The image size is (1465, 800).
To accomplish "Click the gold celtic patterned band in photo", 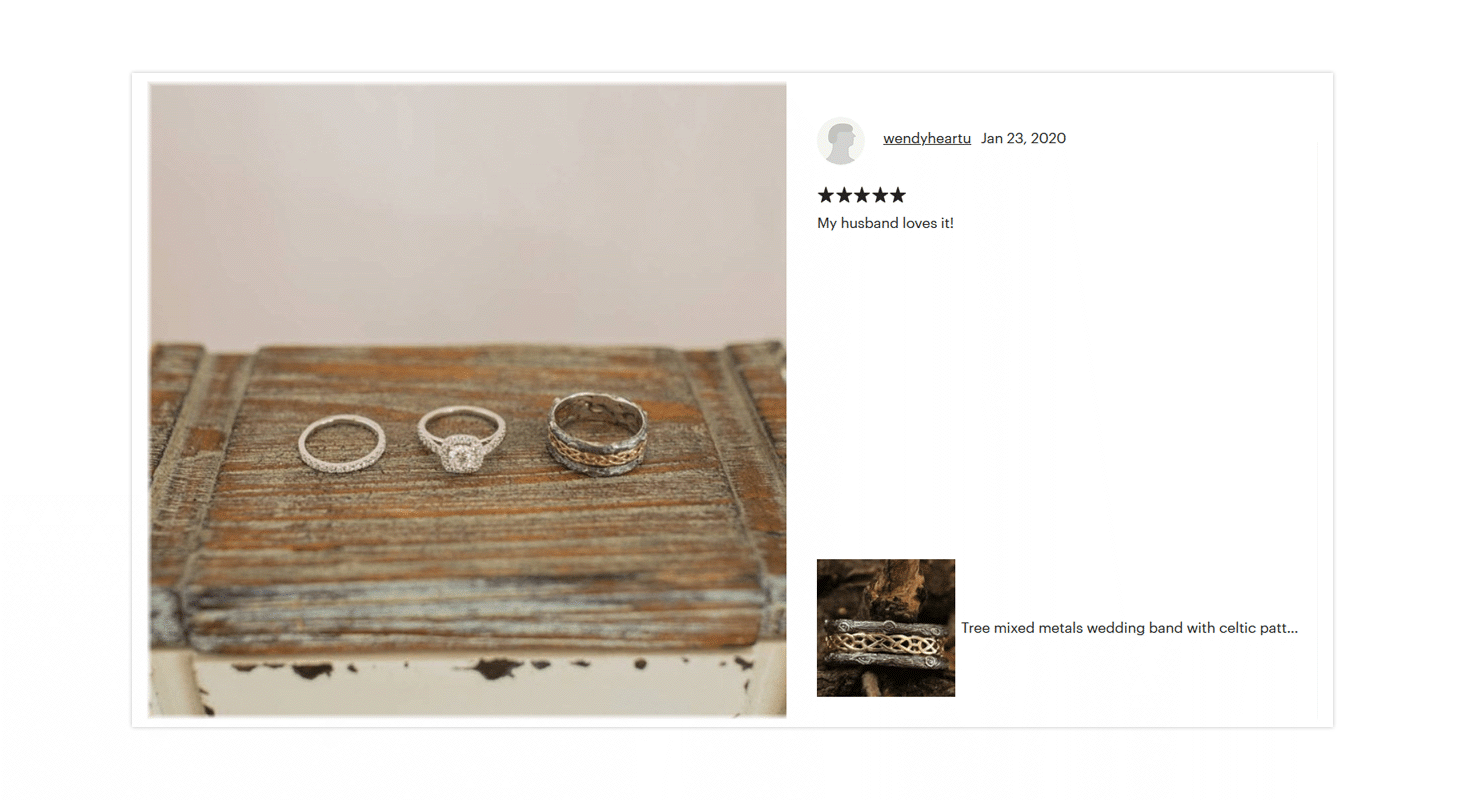I will (x=598, y=433).
